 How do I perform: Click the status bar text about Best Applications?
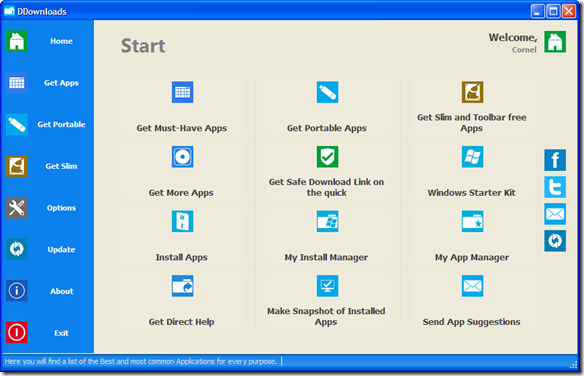click(x=141, y=361)
